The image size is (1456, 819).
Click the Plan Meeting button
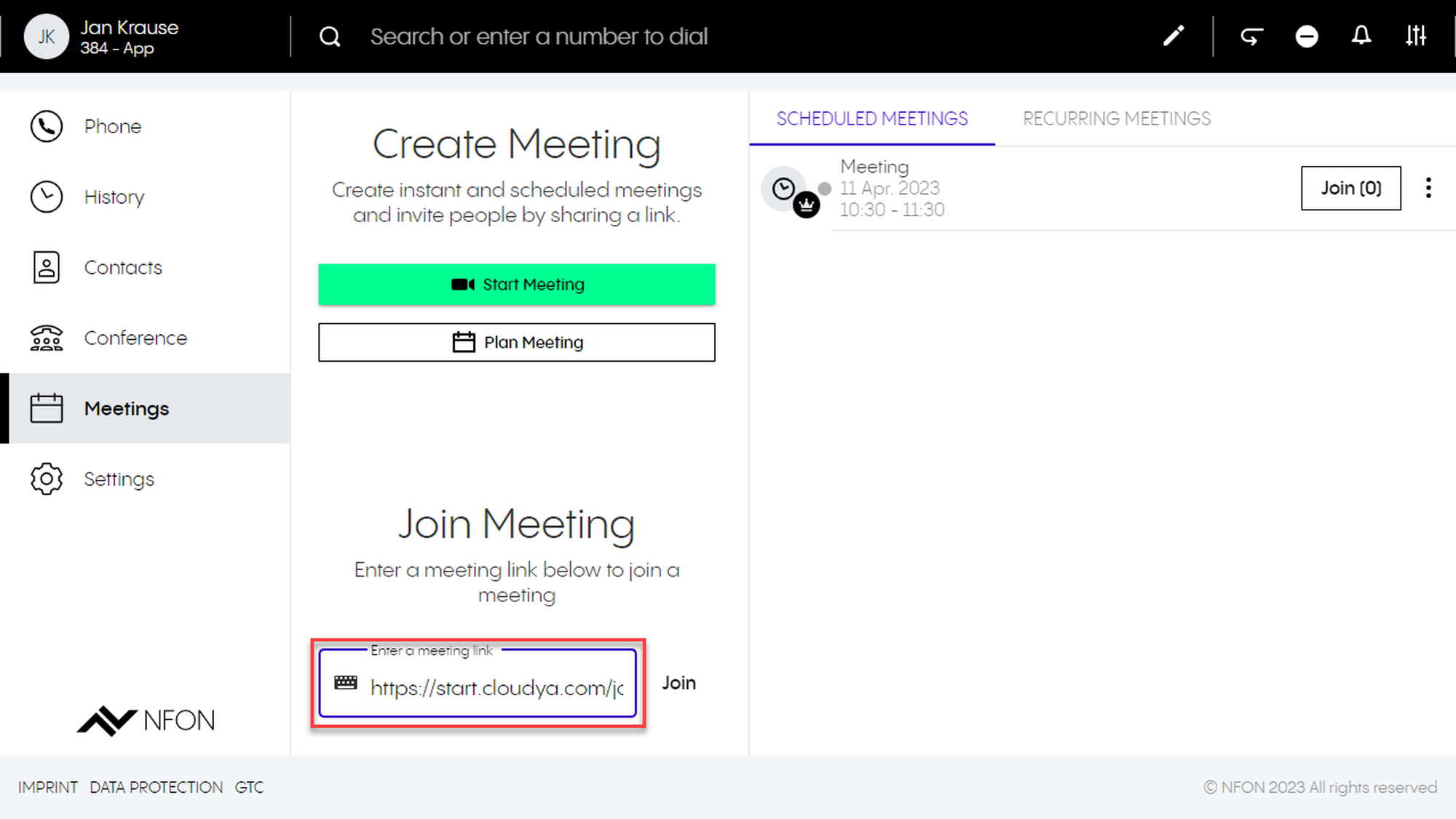point(516,342)
